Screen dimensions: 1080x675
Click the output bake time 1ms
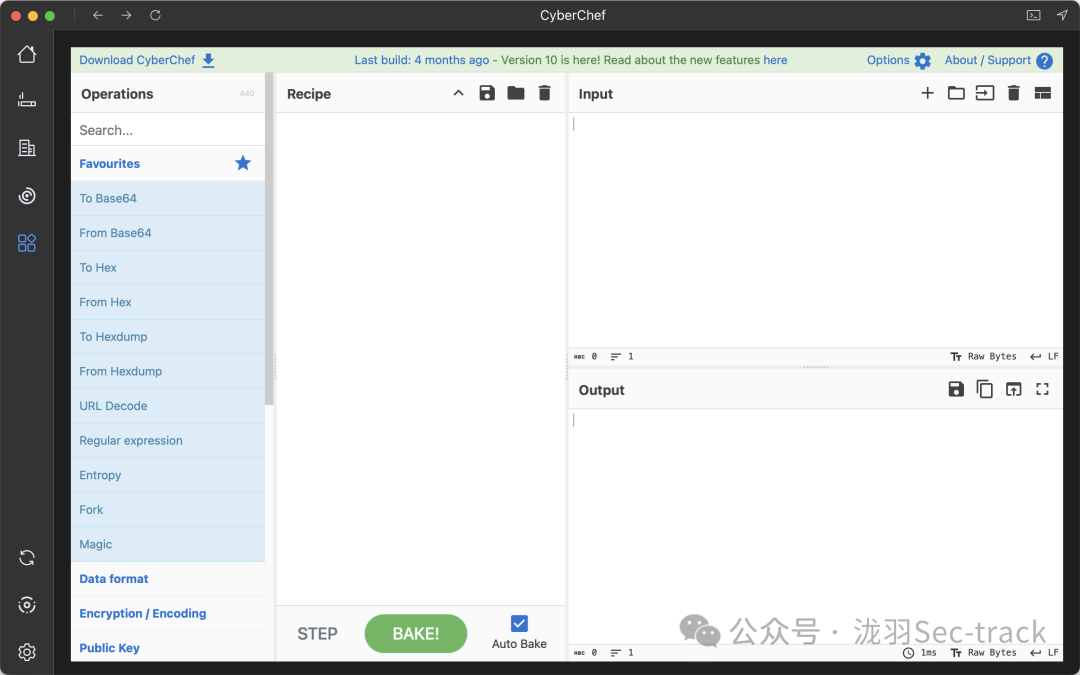[x=921, y=652]
